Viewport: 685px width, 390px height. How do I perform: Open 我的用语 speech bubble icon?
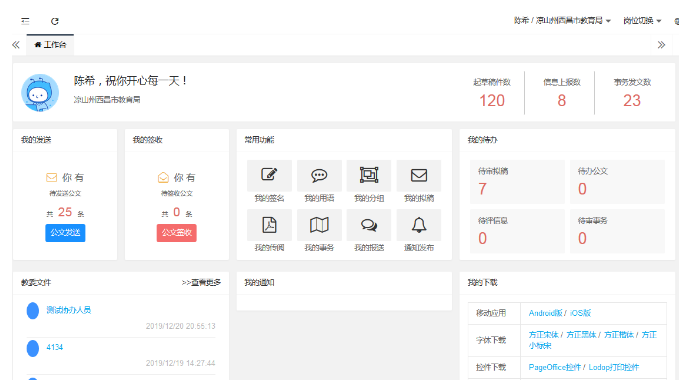point(319,175)
